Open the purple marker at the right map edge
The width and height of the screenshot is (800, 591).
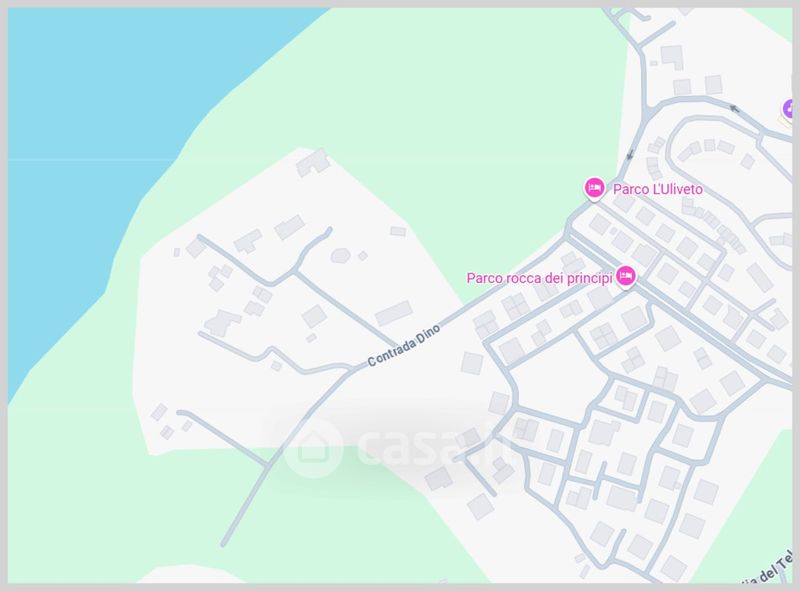(788, 110)
